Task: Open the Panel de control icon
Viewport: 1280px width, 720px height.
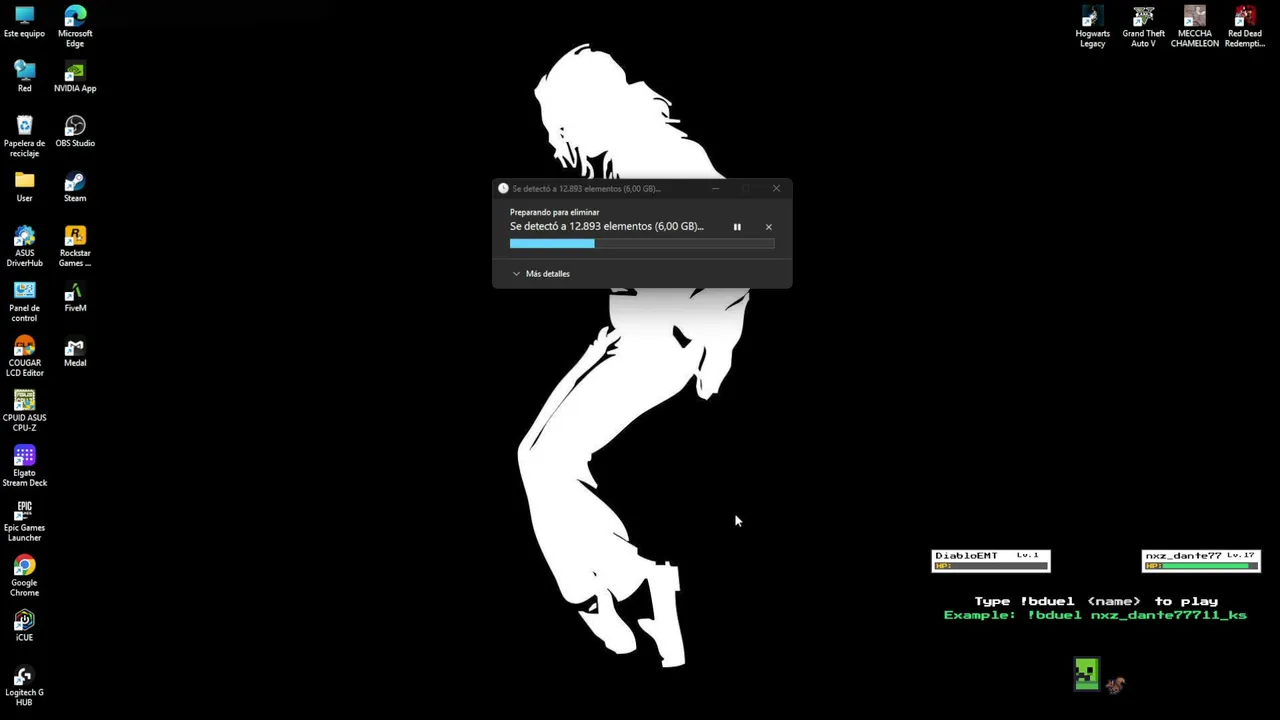Action: click(24, 301)
